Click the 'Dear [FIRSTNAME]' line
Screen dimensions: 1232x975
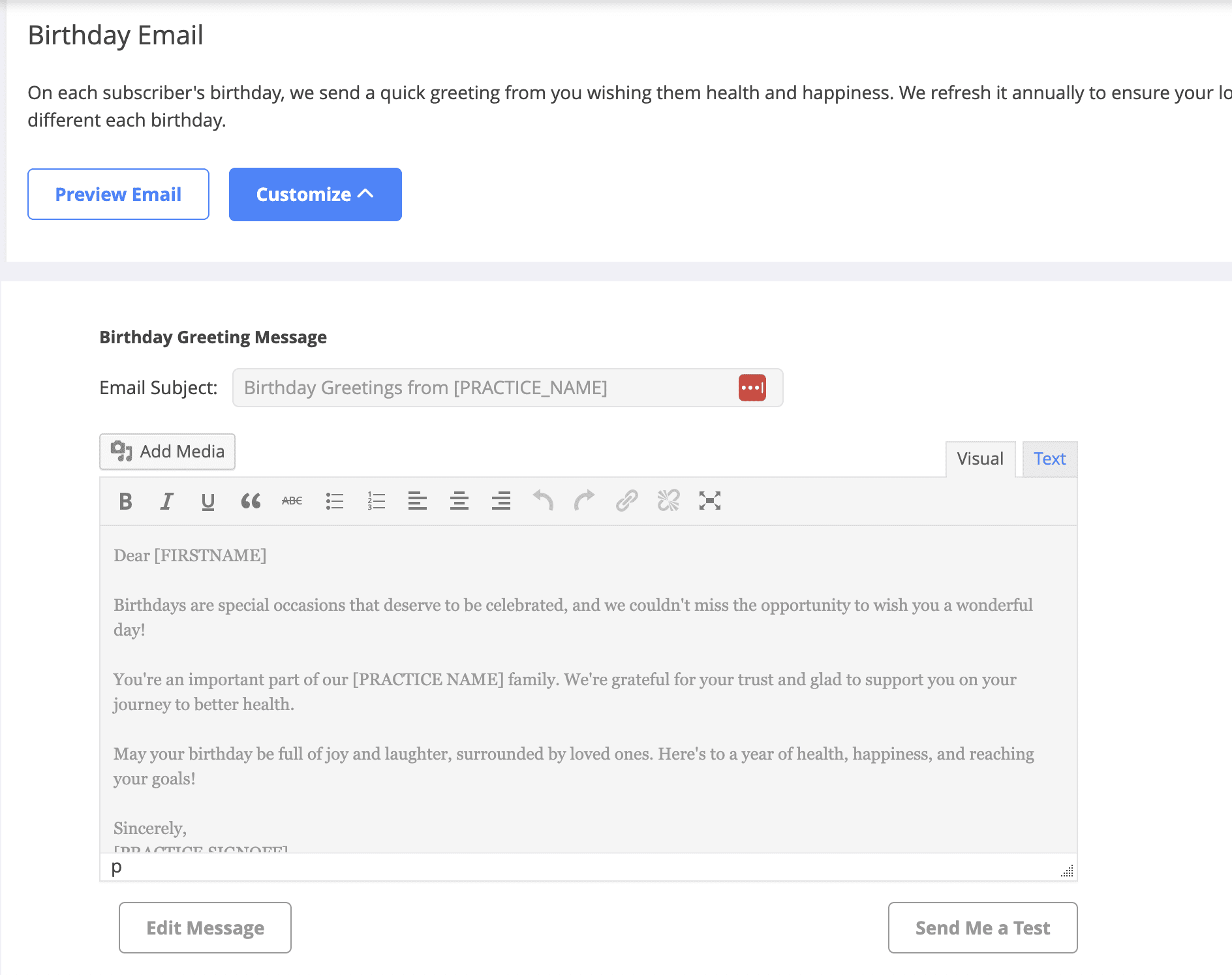point(190,555)
